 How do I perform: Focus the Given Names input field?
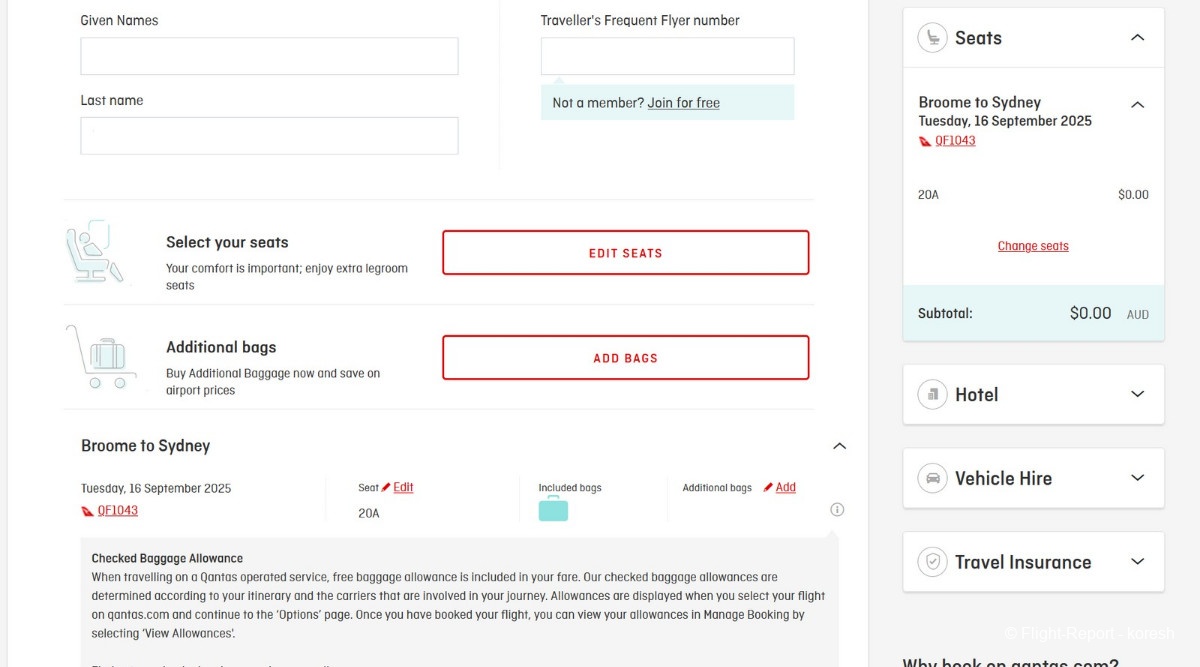(x=269, y=56)
